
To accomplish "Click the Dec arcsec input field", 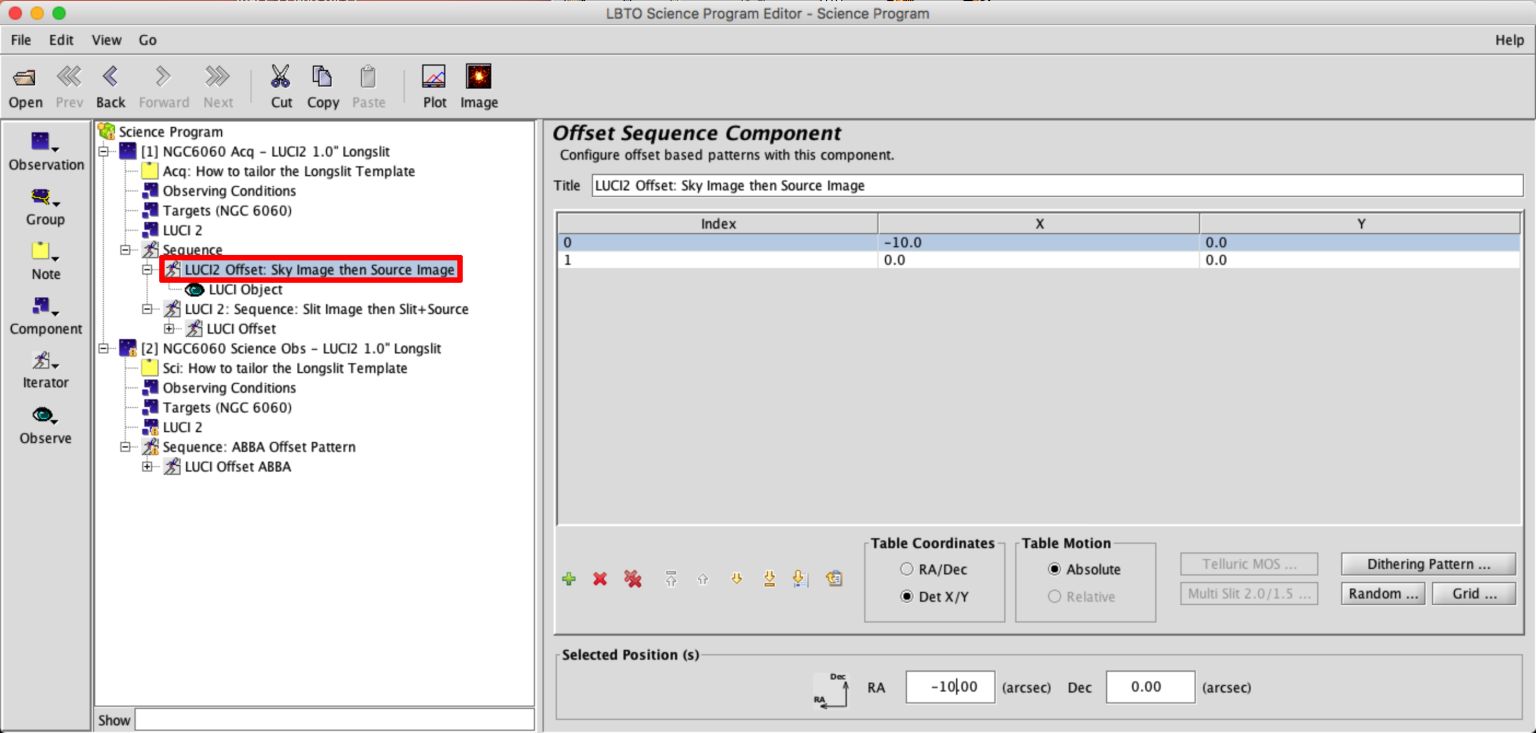I will (x=1150, y=687).
